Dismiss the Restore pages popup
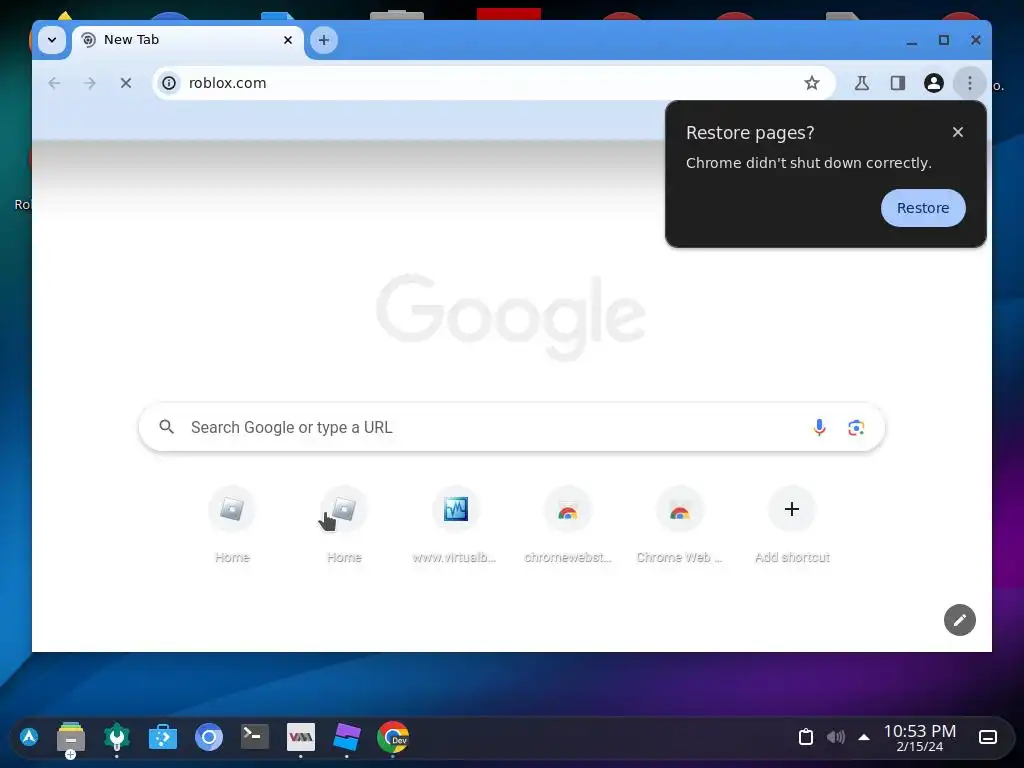The image size is (1024, 768). [957, 132]
